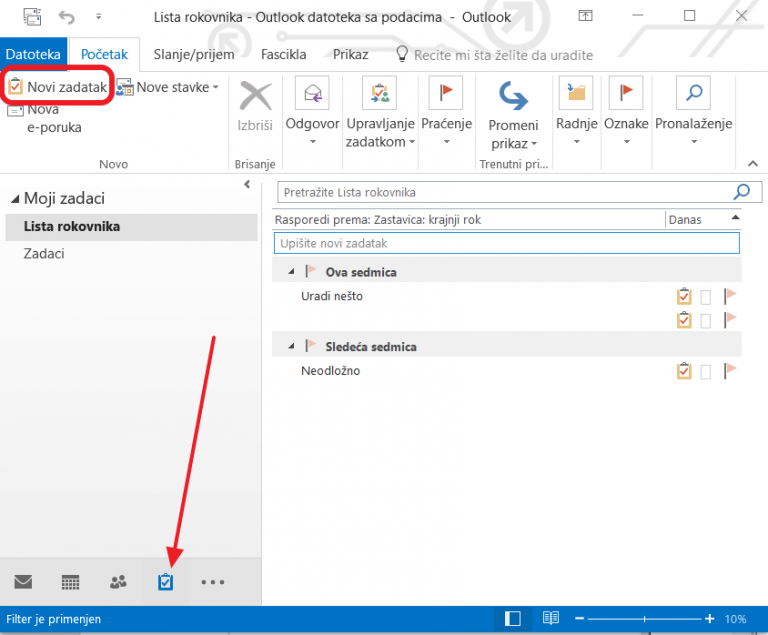The height and width of the screenshot is (635, 768).
Task: Collapse the Sledeća sedmica group
Action: click(x=291, y=346)
